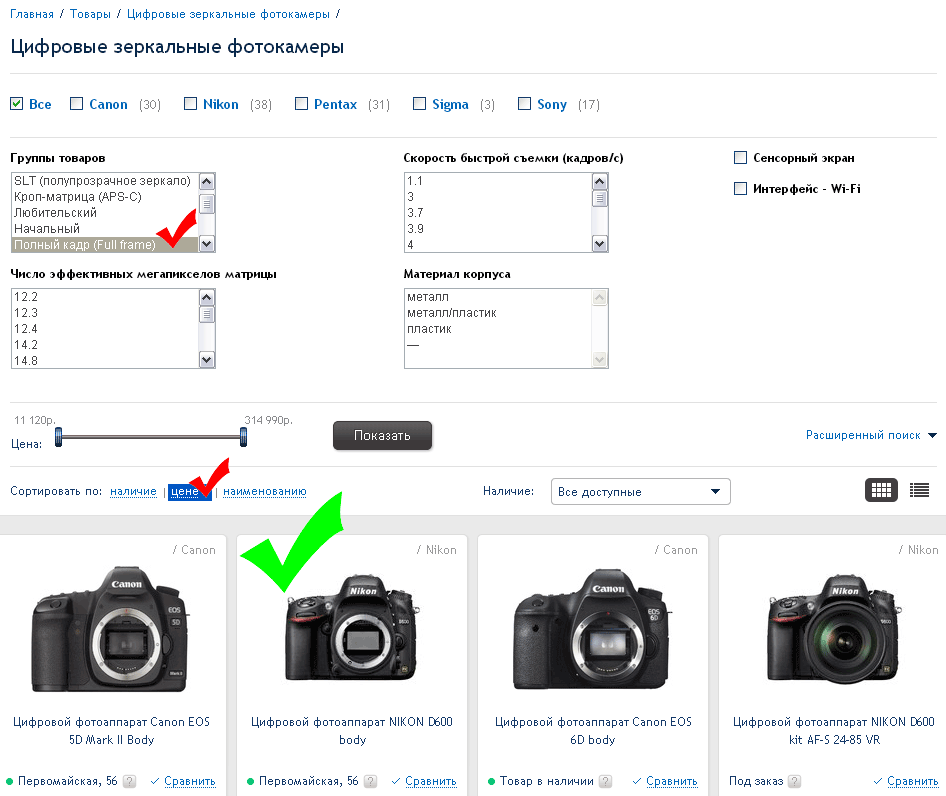Viewport: 946px width, 796px height.
Task: Enable Сенсорный экран option
Action: (x=740, y=158)
